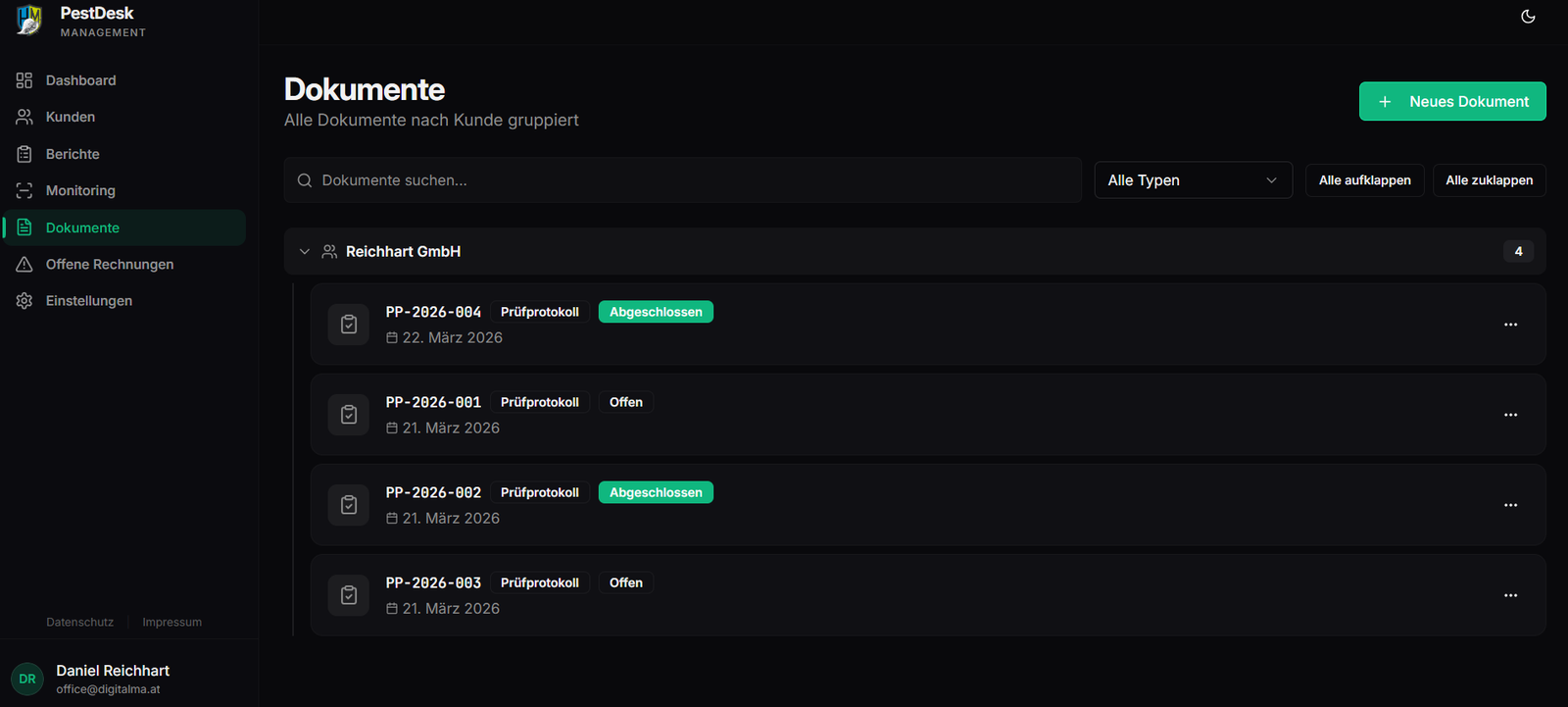Click the DR user avatar
The height and width of the screenshot is (707, 1568).
(27, 679)
